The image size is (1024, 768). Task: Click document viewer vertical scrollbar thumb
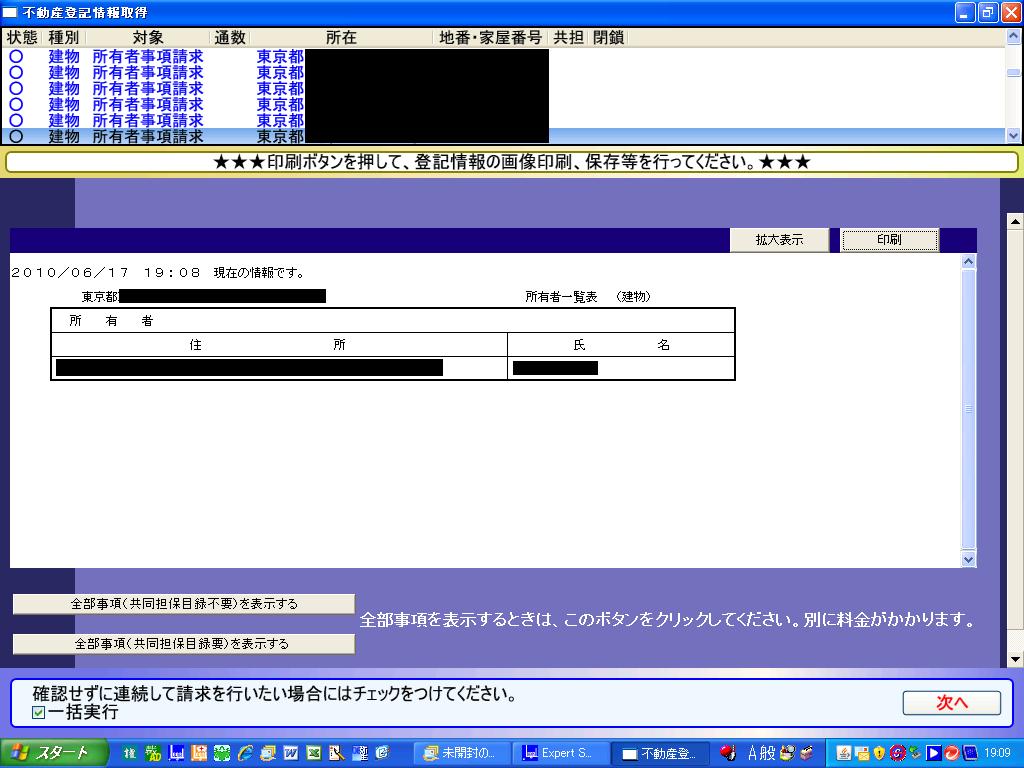click(968, 409)
